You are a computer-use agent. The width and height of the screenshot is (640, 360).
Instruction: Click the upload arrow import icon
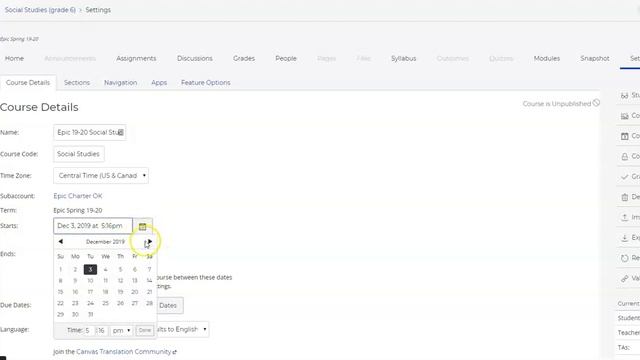(x=624, y=218)
